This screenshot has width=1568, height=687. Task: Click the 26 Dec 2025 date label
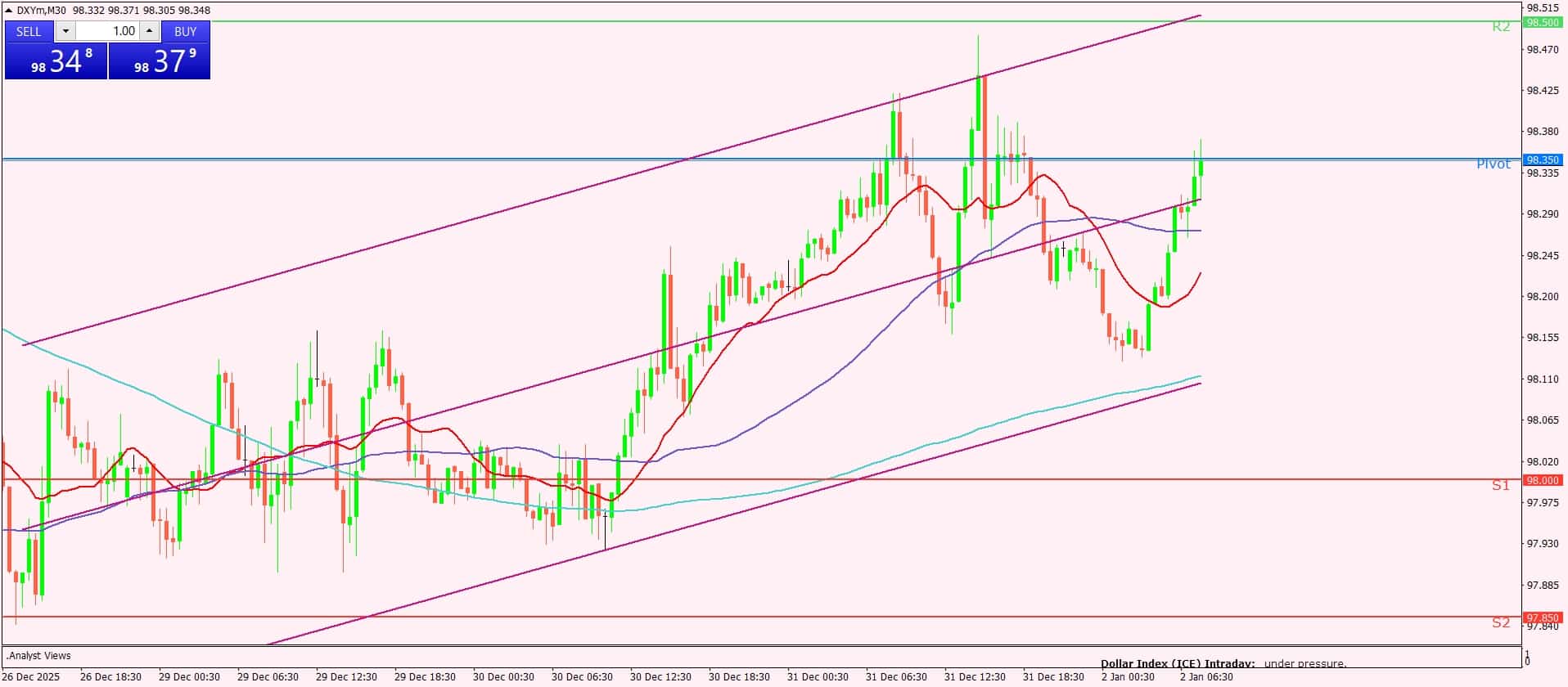pyautogui.click(x=31, y=676)
